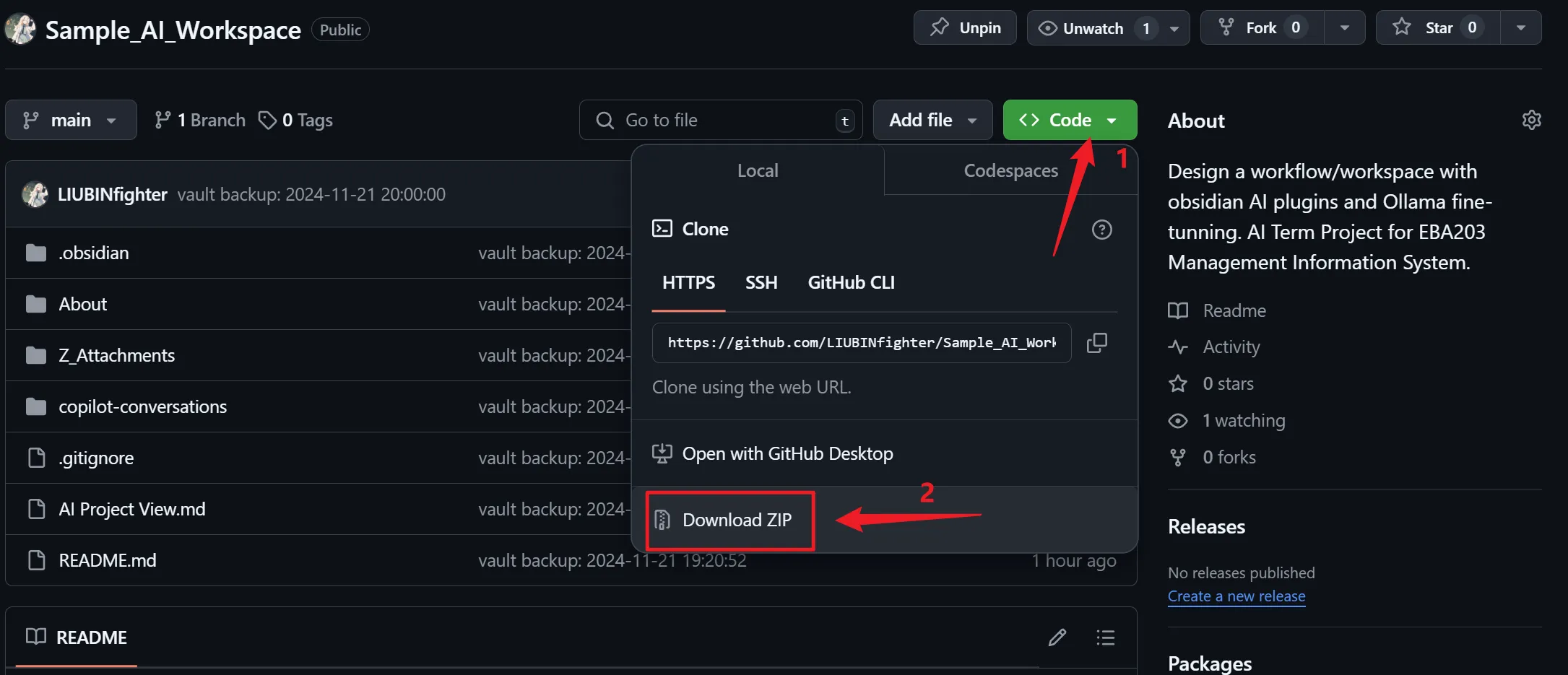This screenshot has width=1568, height=675.
Task: Click the folder icon for copilot-conversations
Action: (x=36, y=406)
